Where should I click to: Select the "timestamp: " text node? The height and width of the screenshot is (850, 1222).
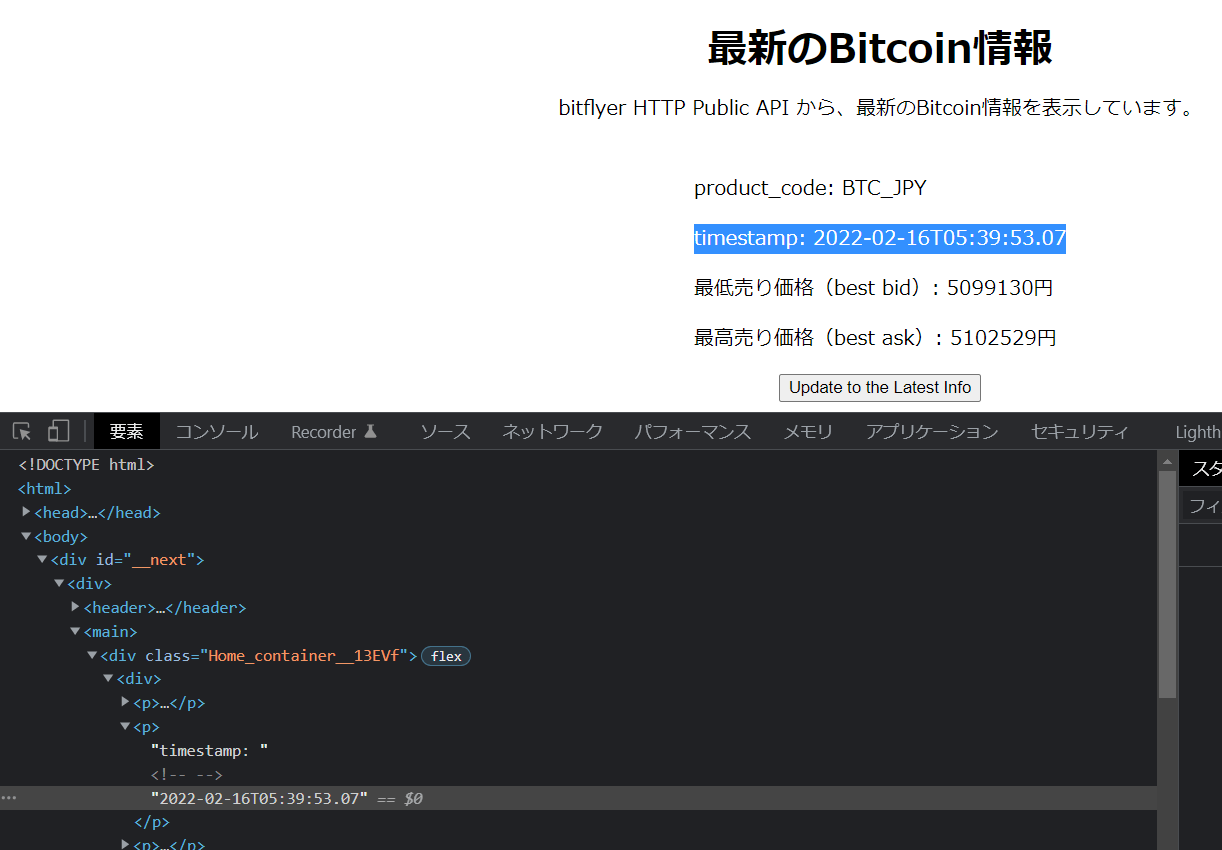209,751
